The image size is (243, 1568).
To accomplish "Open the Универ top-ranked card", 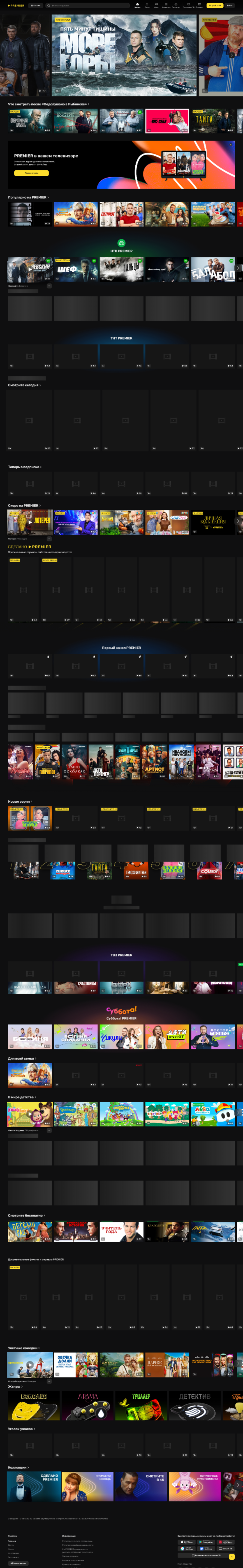I will (x=63, y=870).
